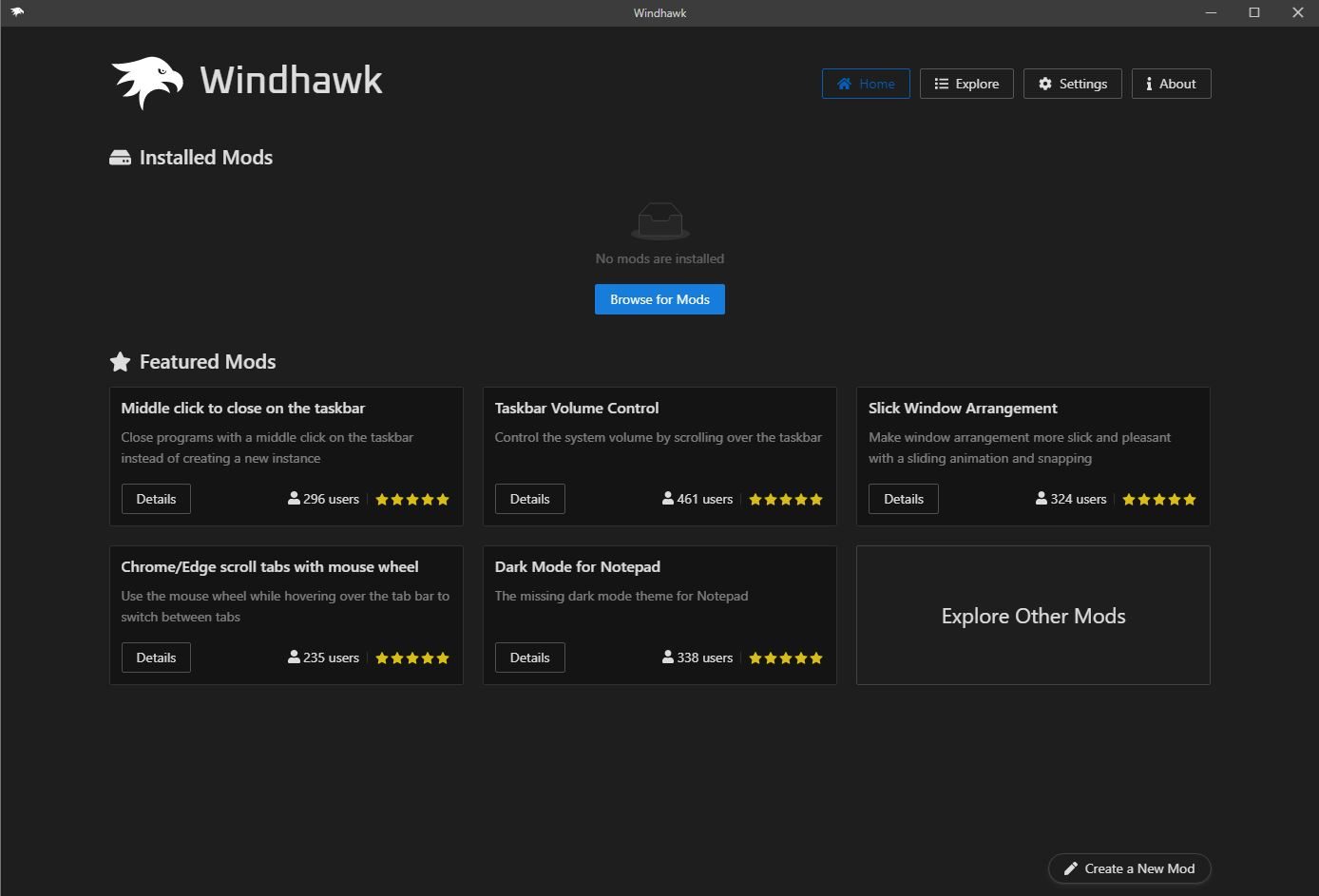This screenshot has height=896, width=1319.
Task: Click the Windhawk window title text
Action: [659, 12]
